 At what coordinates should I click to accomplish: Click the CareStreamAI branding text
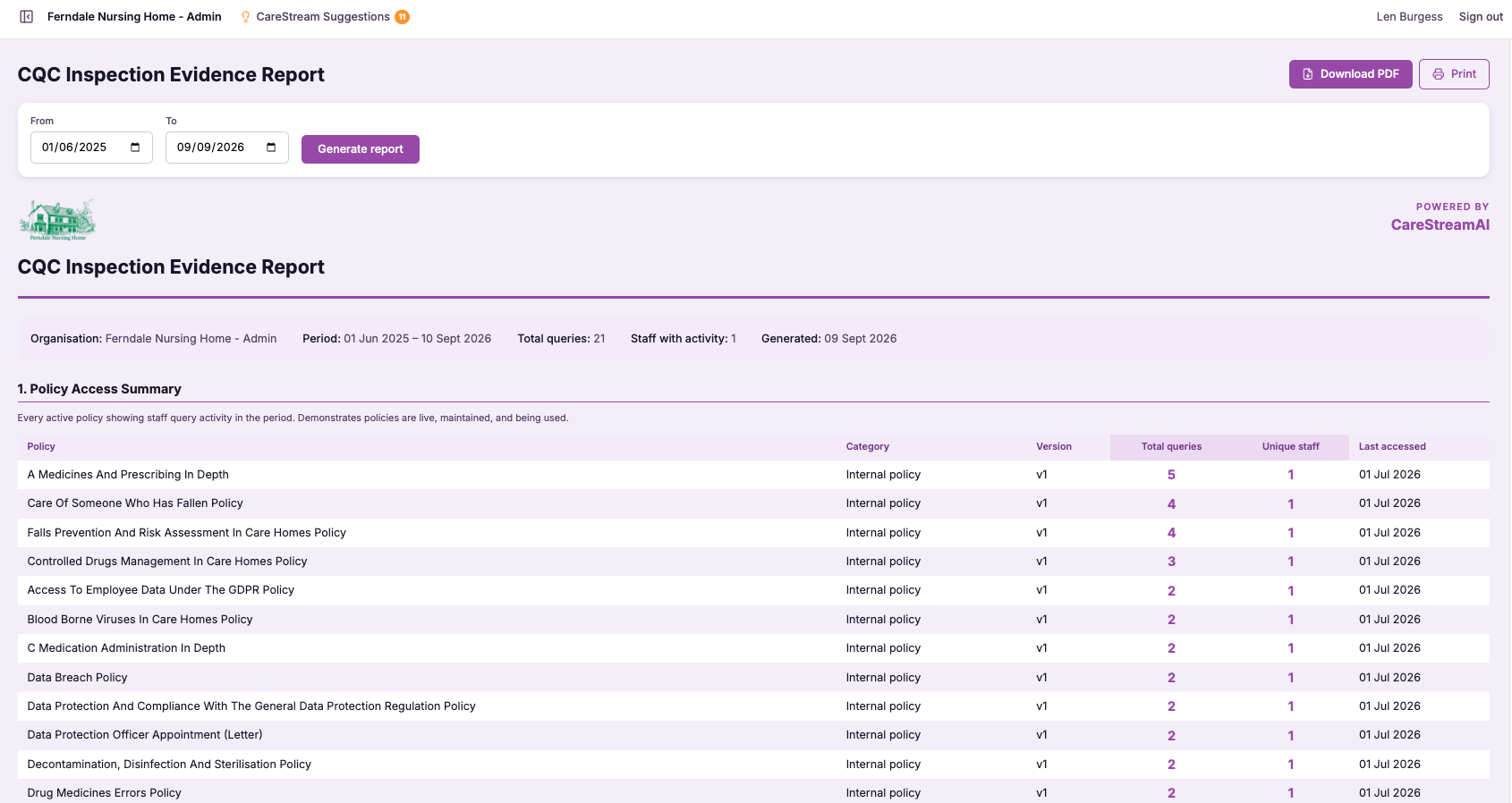pyautogui.click(x=1440, y=225)
